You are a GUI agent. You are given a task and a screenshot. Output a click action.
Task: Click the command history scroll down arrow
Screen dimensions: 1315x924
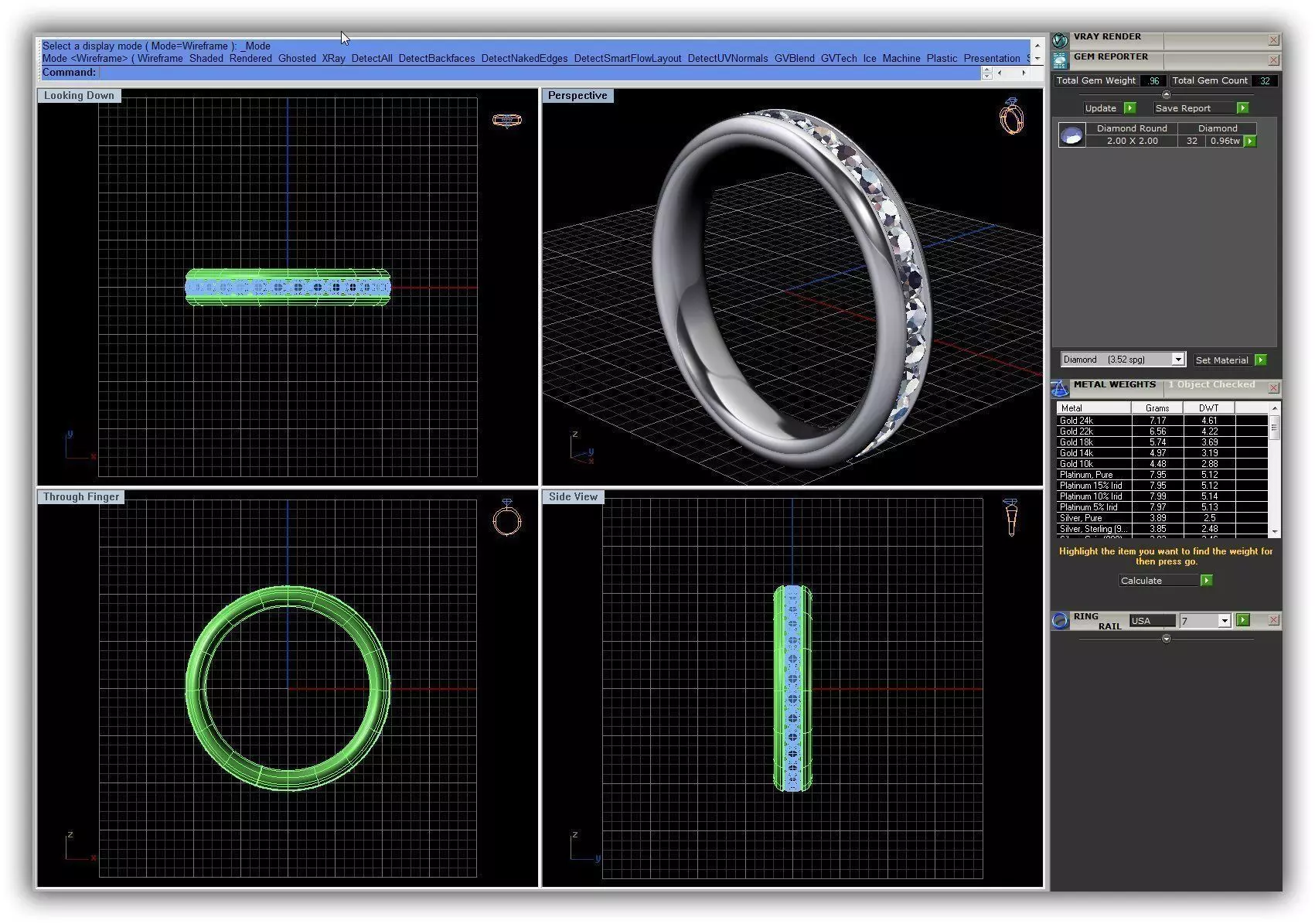click(x=1037, y=58)
